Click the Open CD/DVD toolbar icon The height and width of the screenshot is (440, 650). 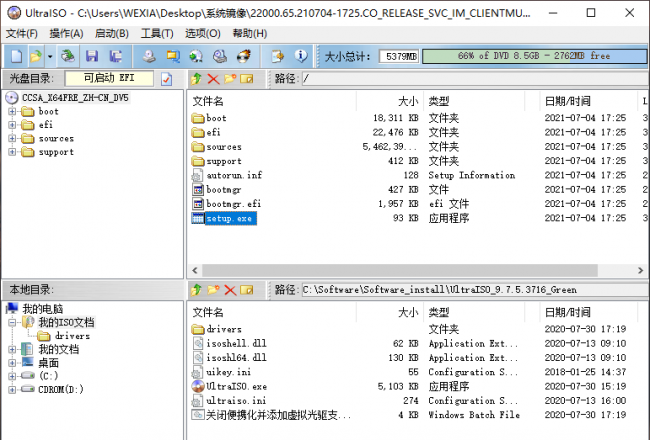pyautogui.click(x=68, y=56)
